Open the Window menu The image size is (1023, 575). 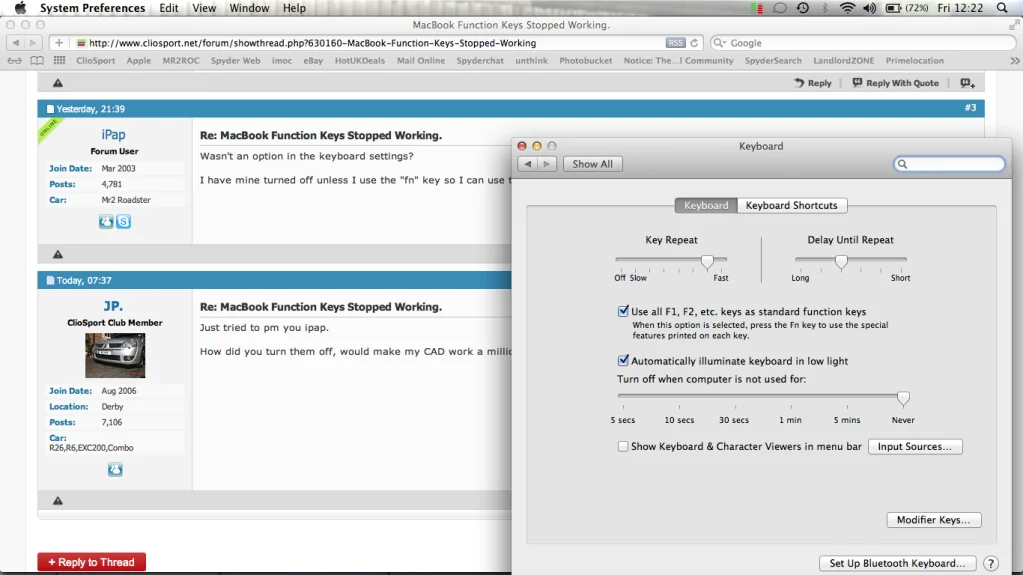pos(249,8)
